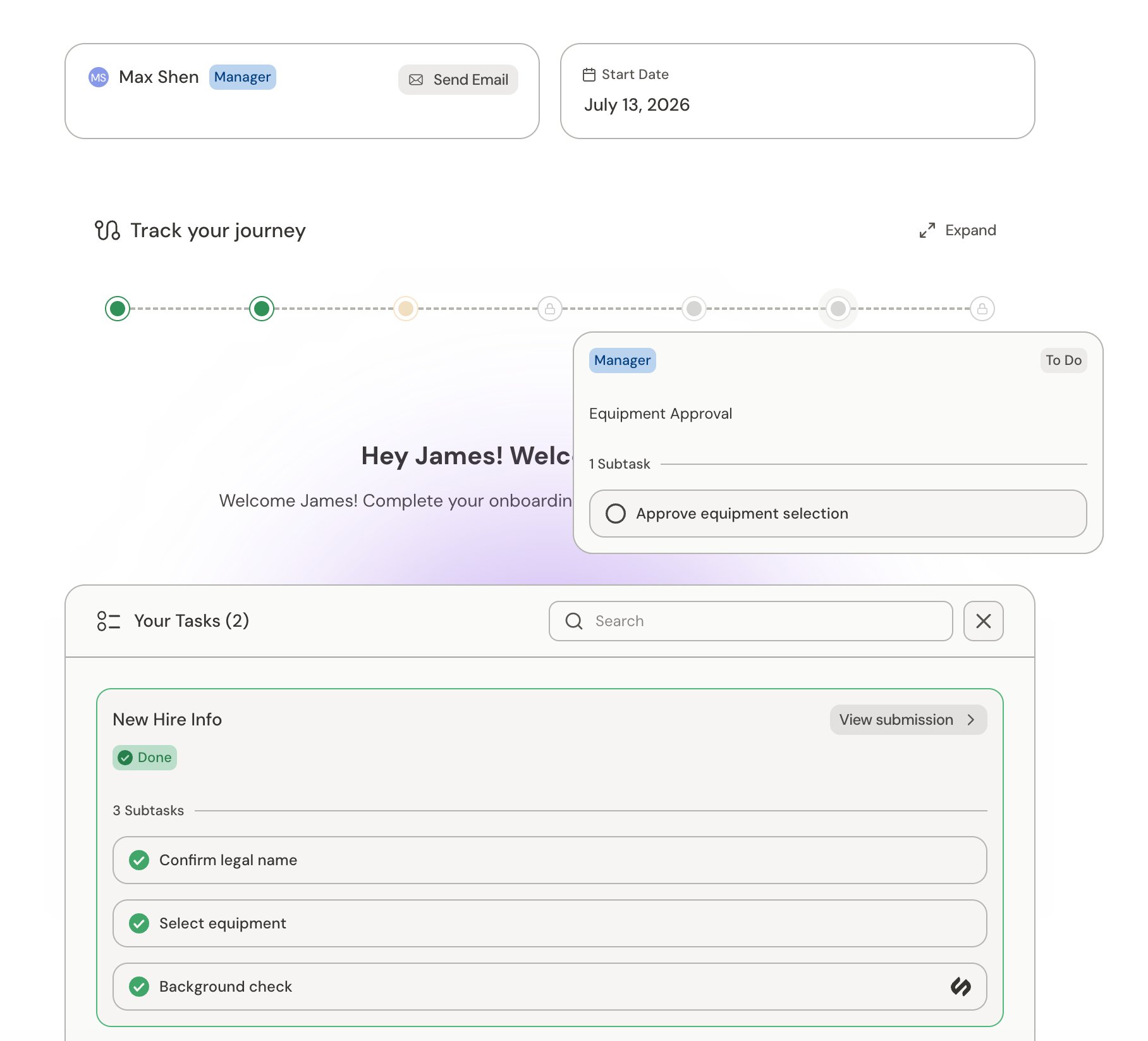Select the first completed journey step

(118, 309)
